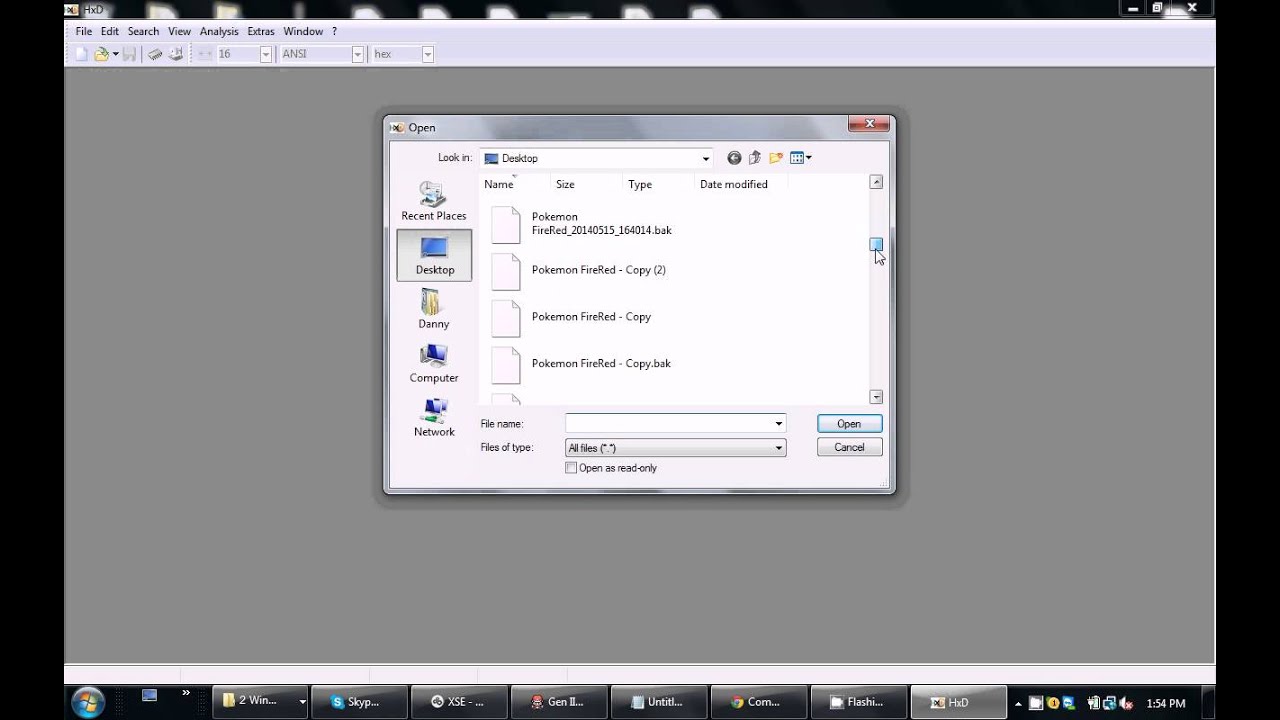1280x720 pixels.
Task: Click the Open disk icon in toolbar
Action: pos(175,54)
